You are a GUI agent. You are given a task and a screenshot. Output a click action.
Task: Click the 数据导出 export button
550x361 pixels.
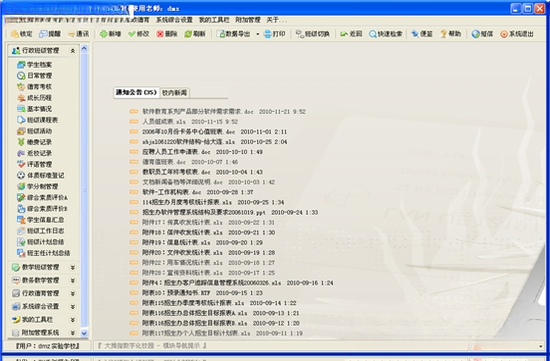234,34
